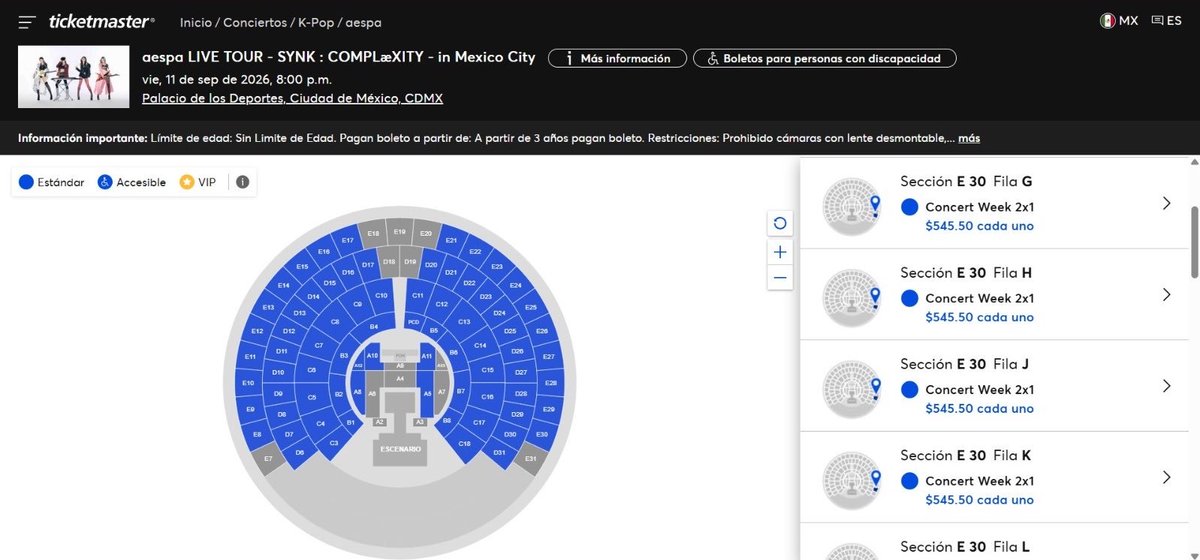The image size is (1200, 560).
Task: Click the ticket list scrollbar thumb
Action: click(1193, 242)
